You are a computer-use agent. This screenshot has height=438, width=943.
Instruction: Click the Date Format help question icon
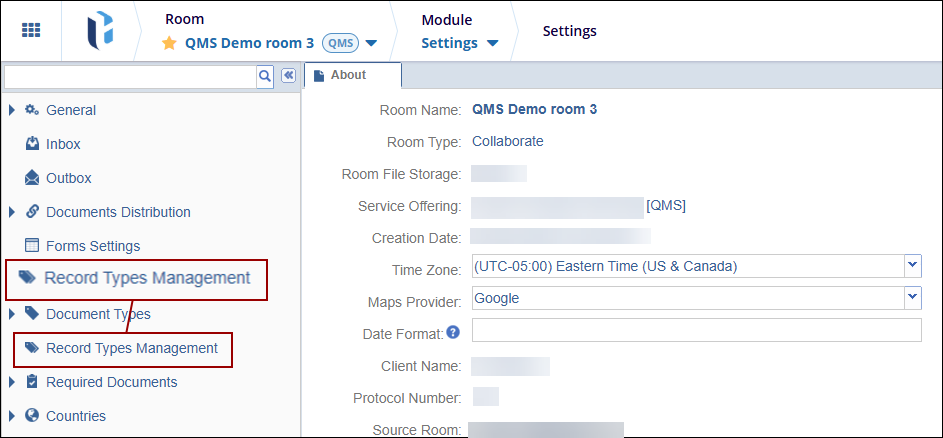(x=453, y=332)
